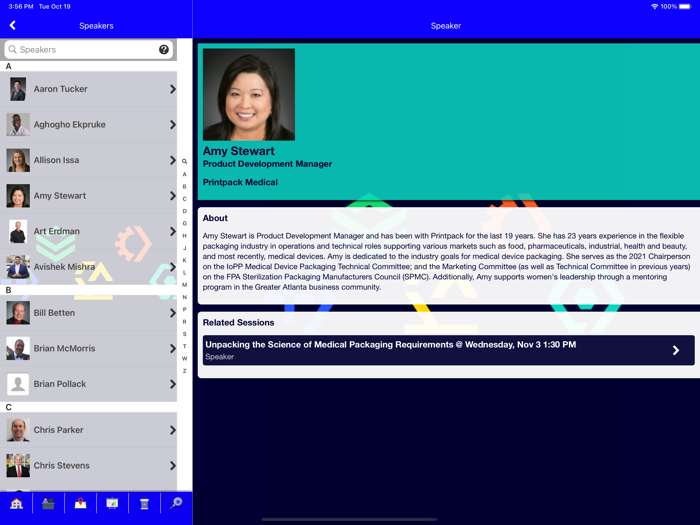Jump to letter P in index bar
The width and height of the screenshot is (700, 525).
184,309
